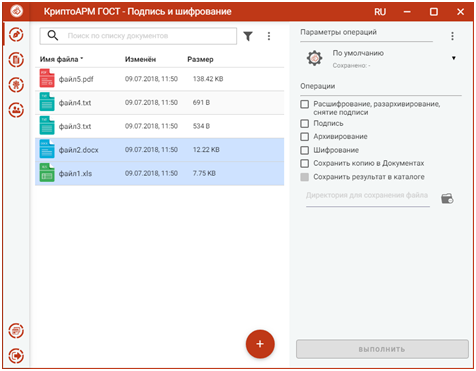Click the ВЫПОЛНИТЬ button

click(382, 349)
